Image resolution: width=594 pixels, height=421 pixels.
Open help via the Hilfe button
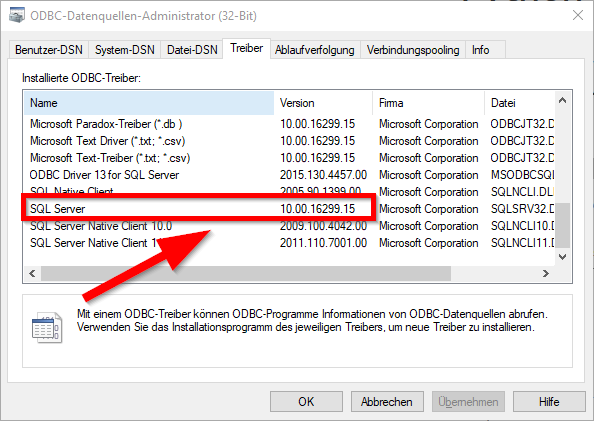pos(549,402)
